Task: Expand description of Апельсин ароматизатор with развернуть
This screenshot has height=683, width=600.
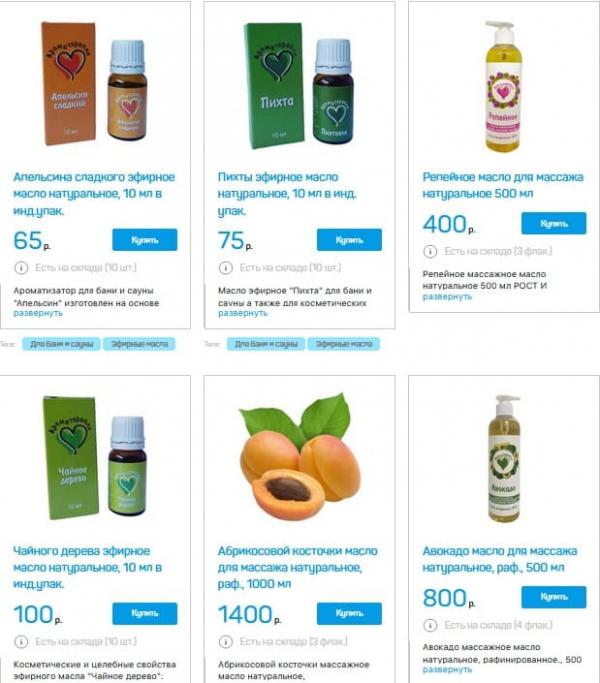Action: point(38,313)
